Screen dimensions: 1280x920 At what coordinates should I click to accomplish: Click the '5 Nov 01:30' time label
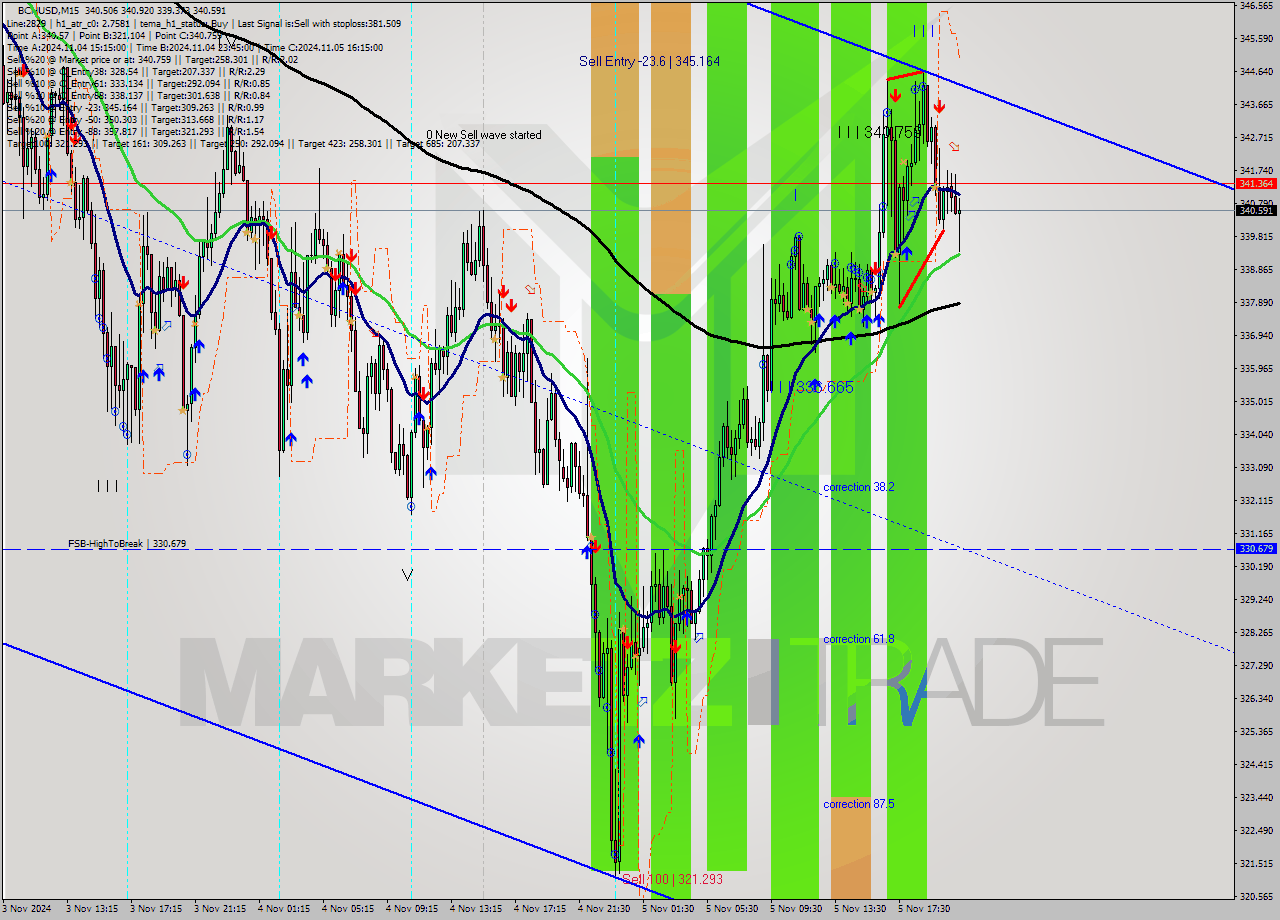[x=668, y=910]
